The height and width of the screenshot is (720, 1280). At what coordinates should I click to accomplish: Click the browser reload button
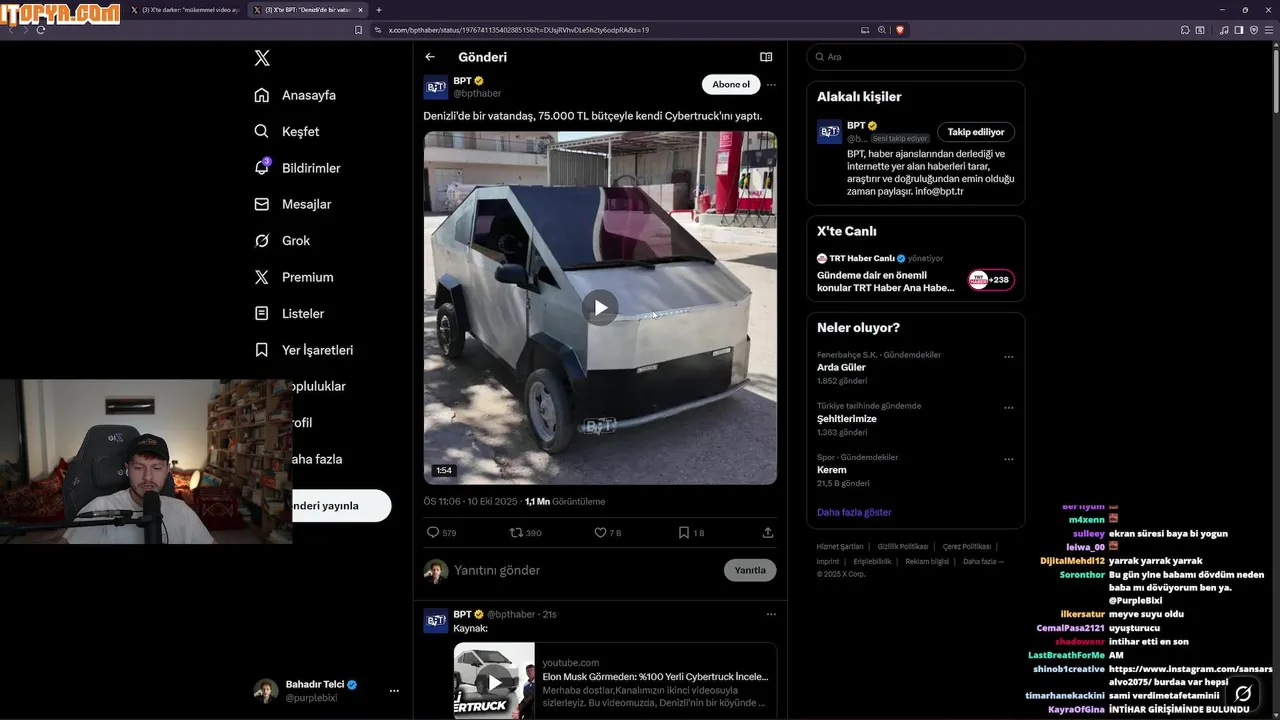tap(41, 30)
